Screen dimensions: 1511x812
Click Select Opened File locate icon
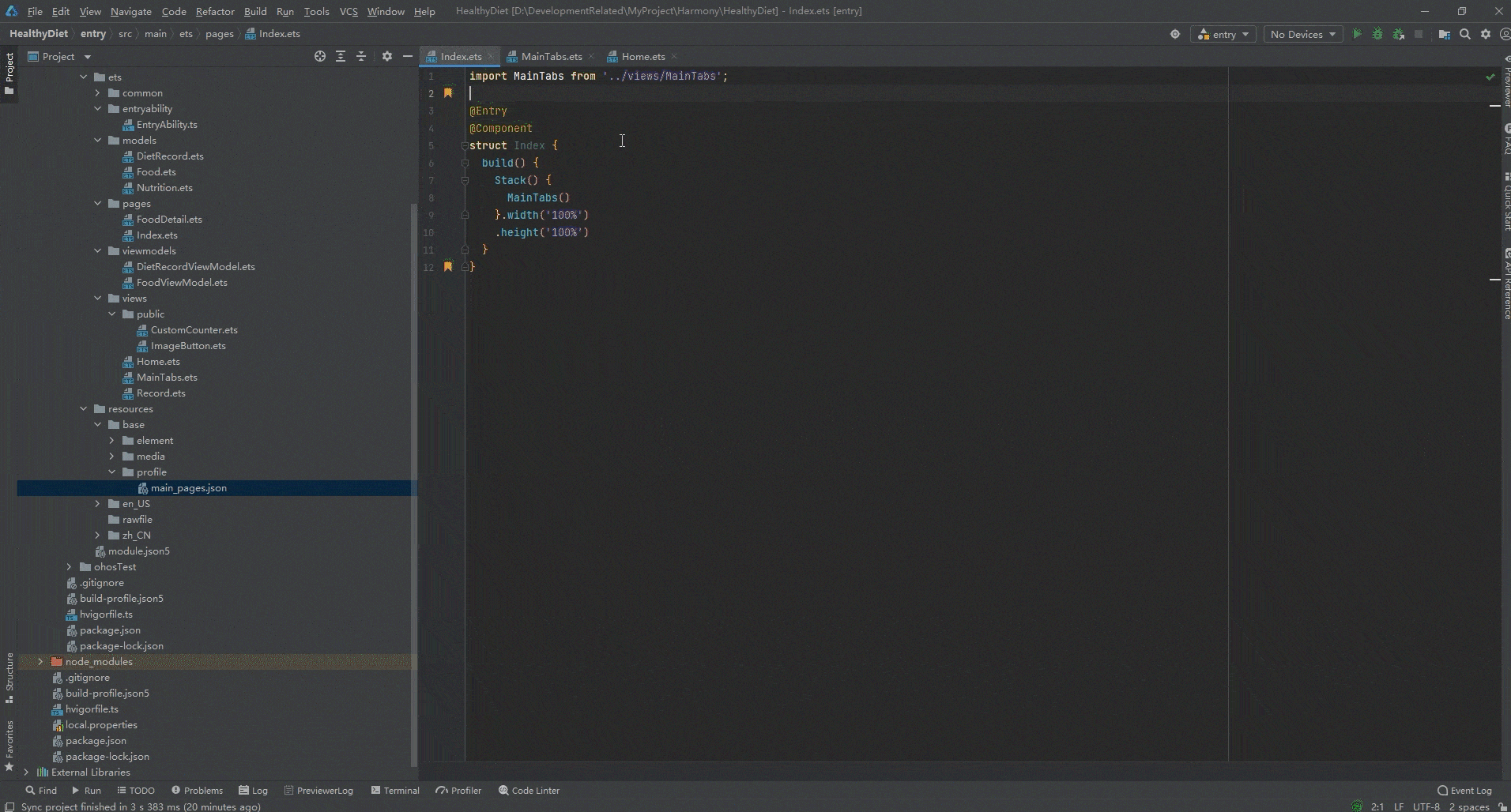tap(320, 56)
